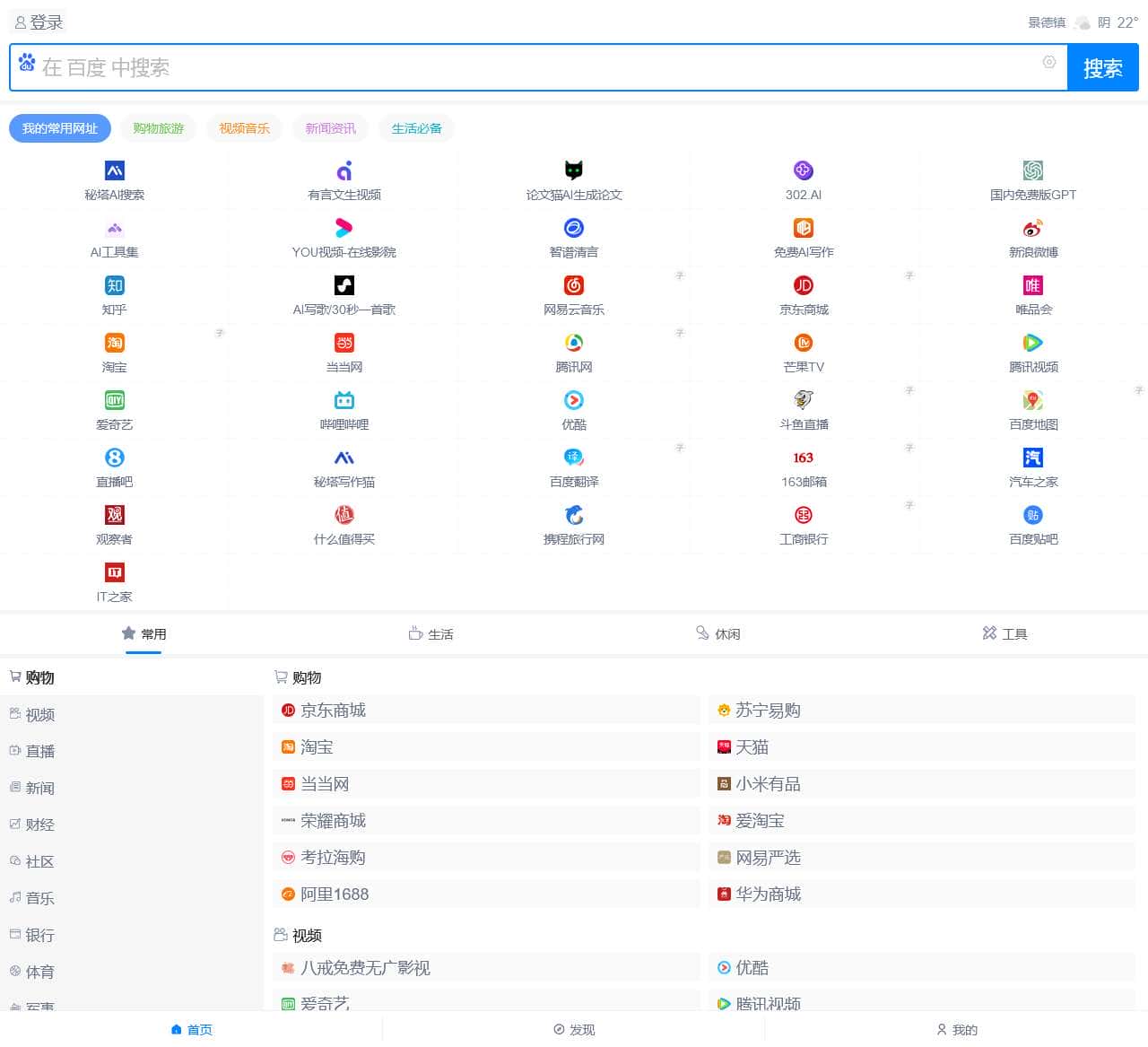Open the 哔哩哔哩 icon

[x=344, y=400]
